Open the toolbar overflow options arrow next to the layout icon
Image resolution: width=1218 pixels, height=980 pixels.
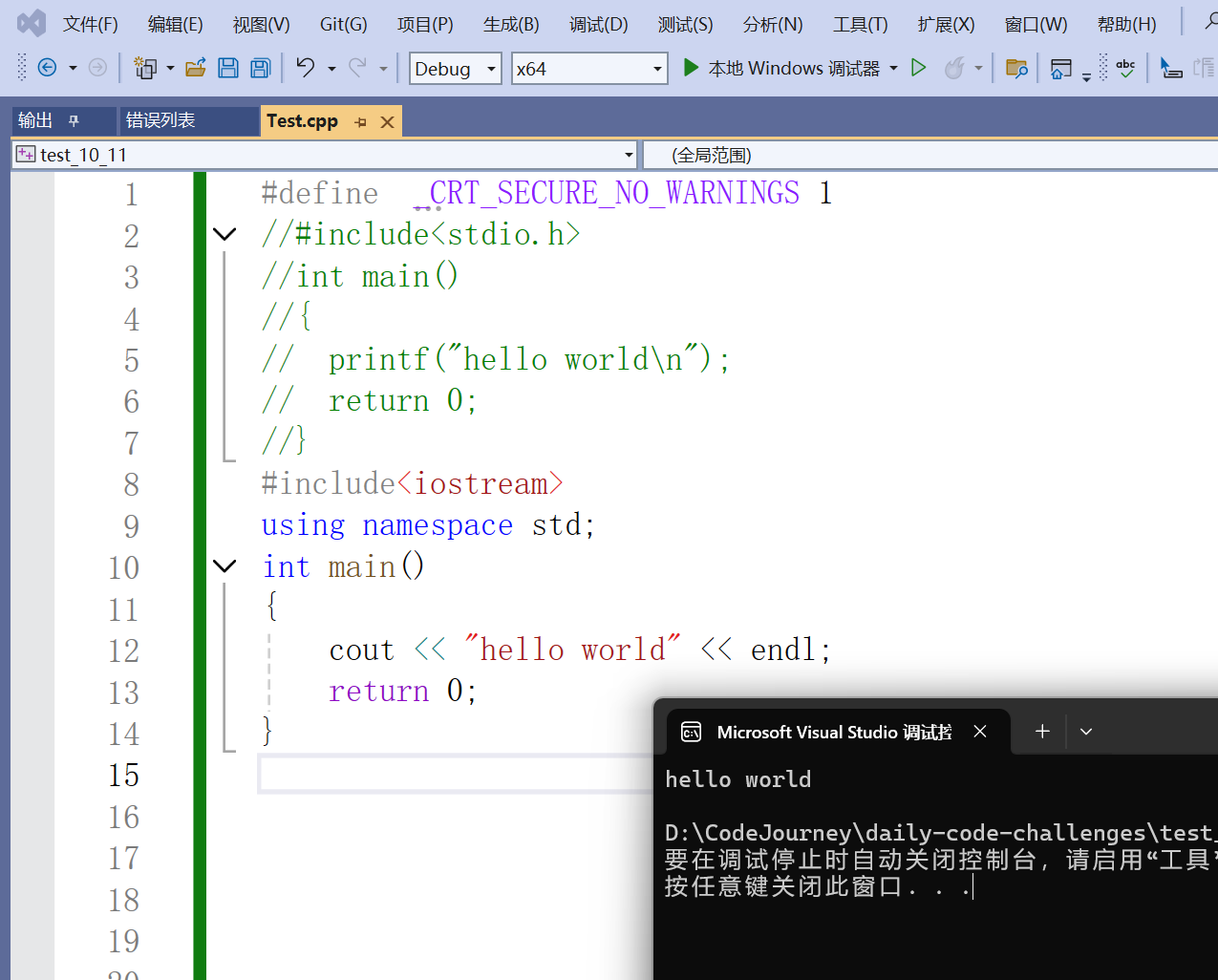click(x=1087, y=75)
